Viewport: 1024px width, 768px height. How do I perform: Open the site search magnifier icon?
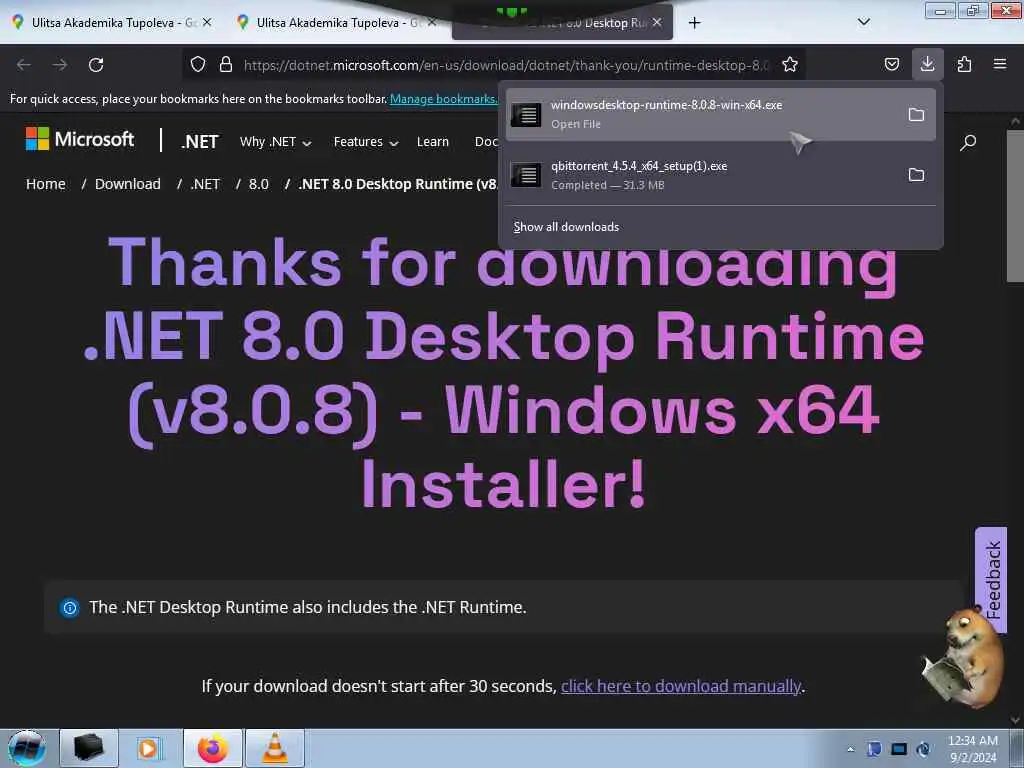click(968, 142)
